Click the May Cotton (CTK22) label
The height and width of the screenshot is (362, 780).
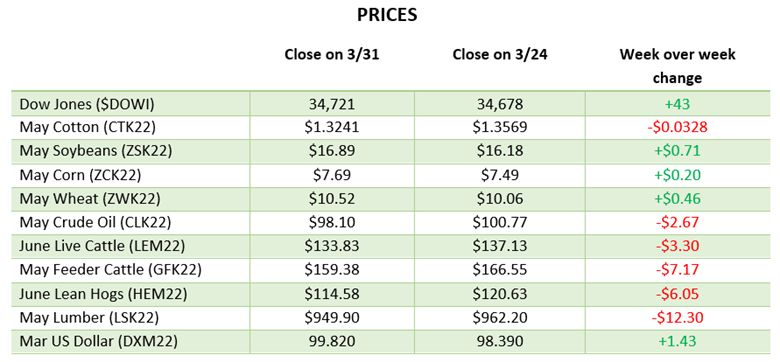pos(88,127)
